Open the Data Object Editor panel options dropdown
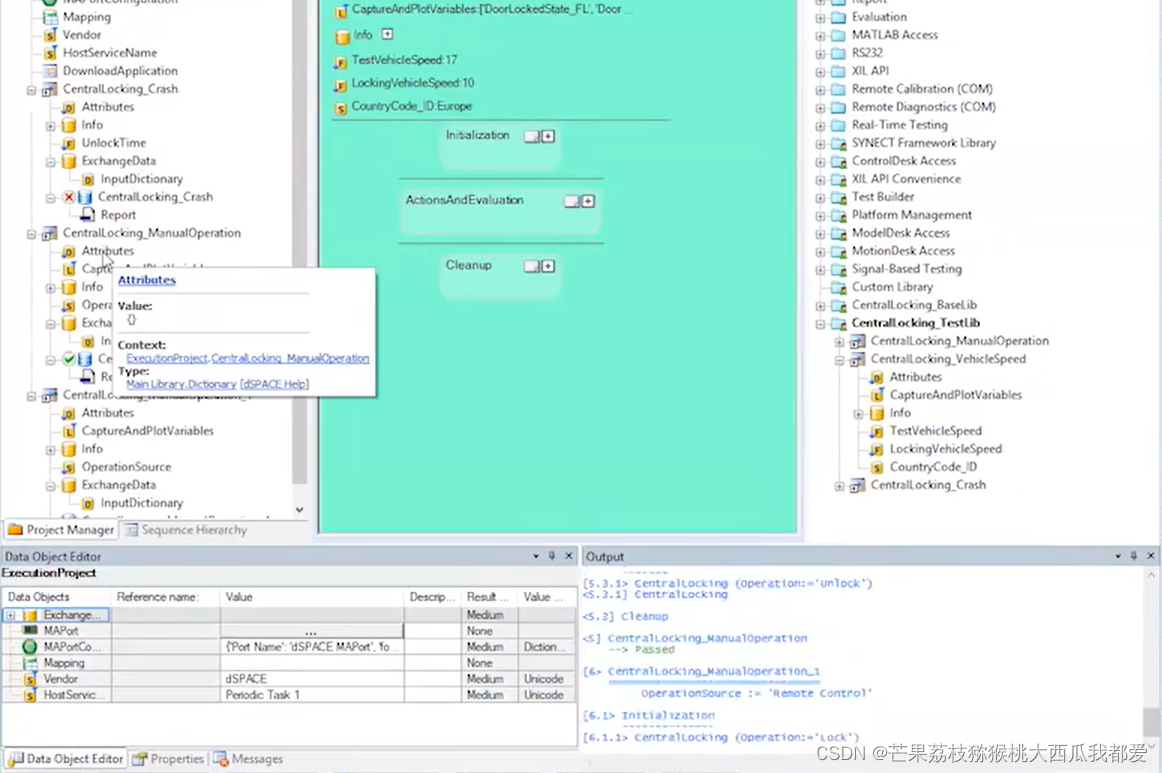 pos(536,556)
